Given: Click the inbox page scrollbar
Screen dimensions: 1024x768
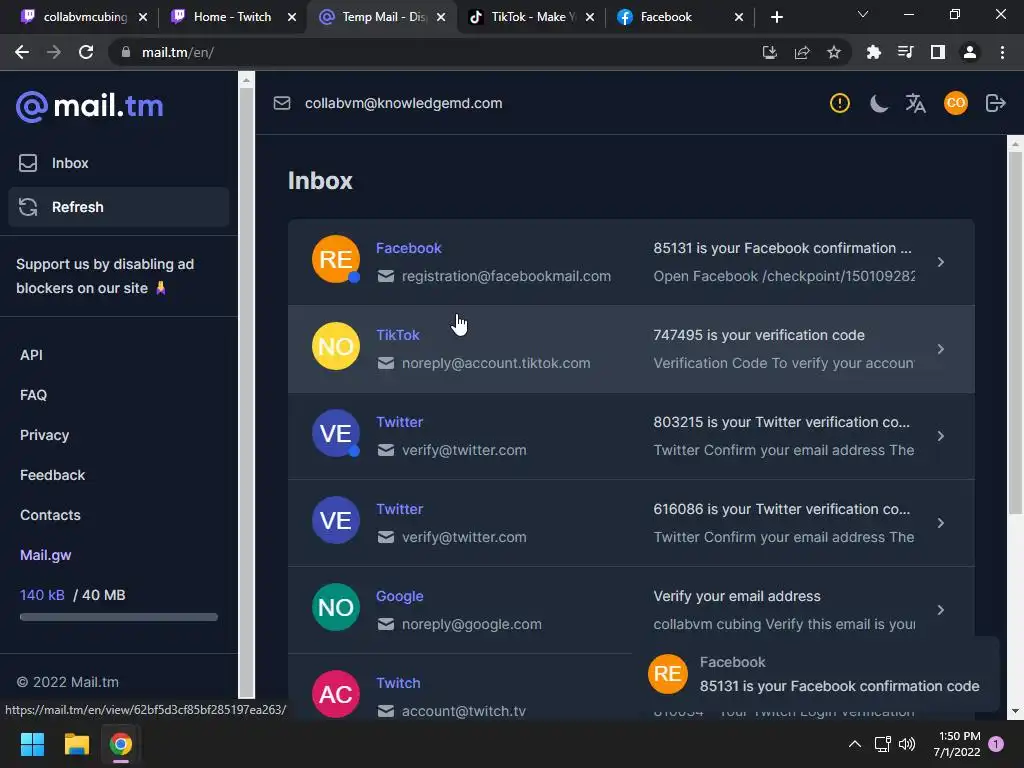Looking at the screenshot, I should pos(1015,332).
